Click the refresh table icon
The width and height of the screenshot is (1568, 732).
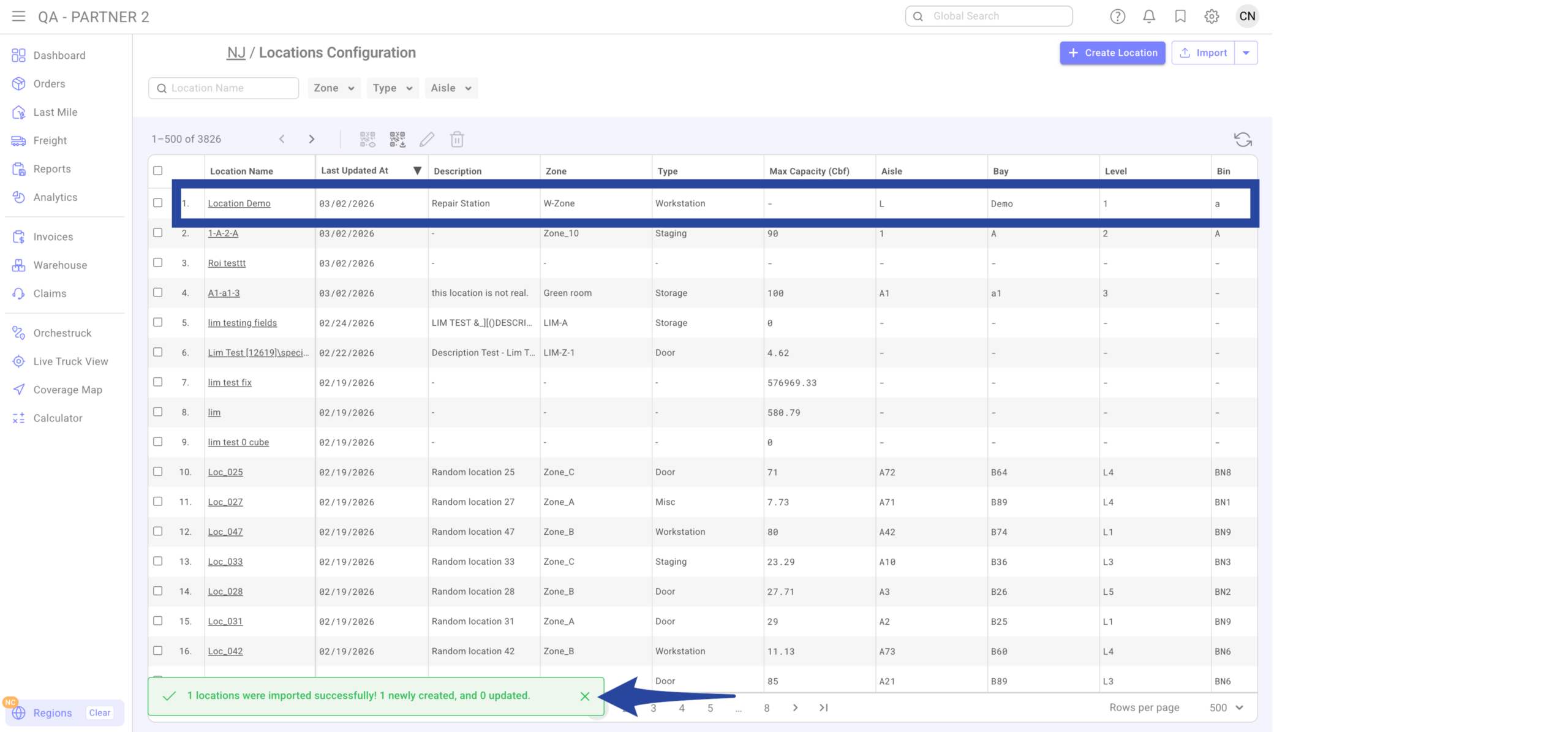click(x=1242, y=140)
